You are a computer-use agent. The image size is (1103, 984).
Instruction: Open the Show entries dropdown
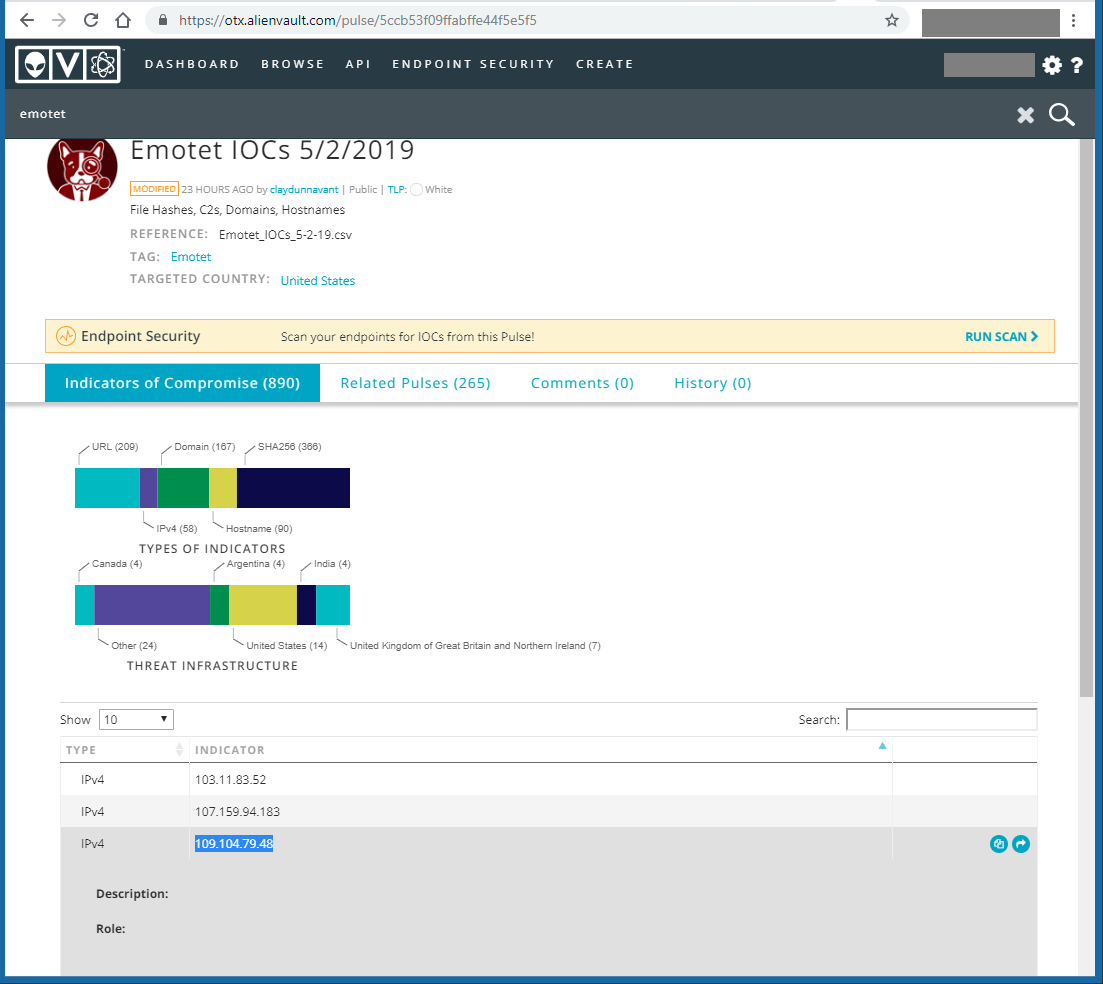[x=136, y=720]
